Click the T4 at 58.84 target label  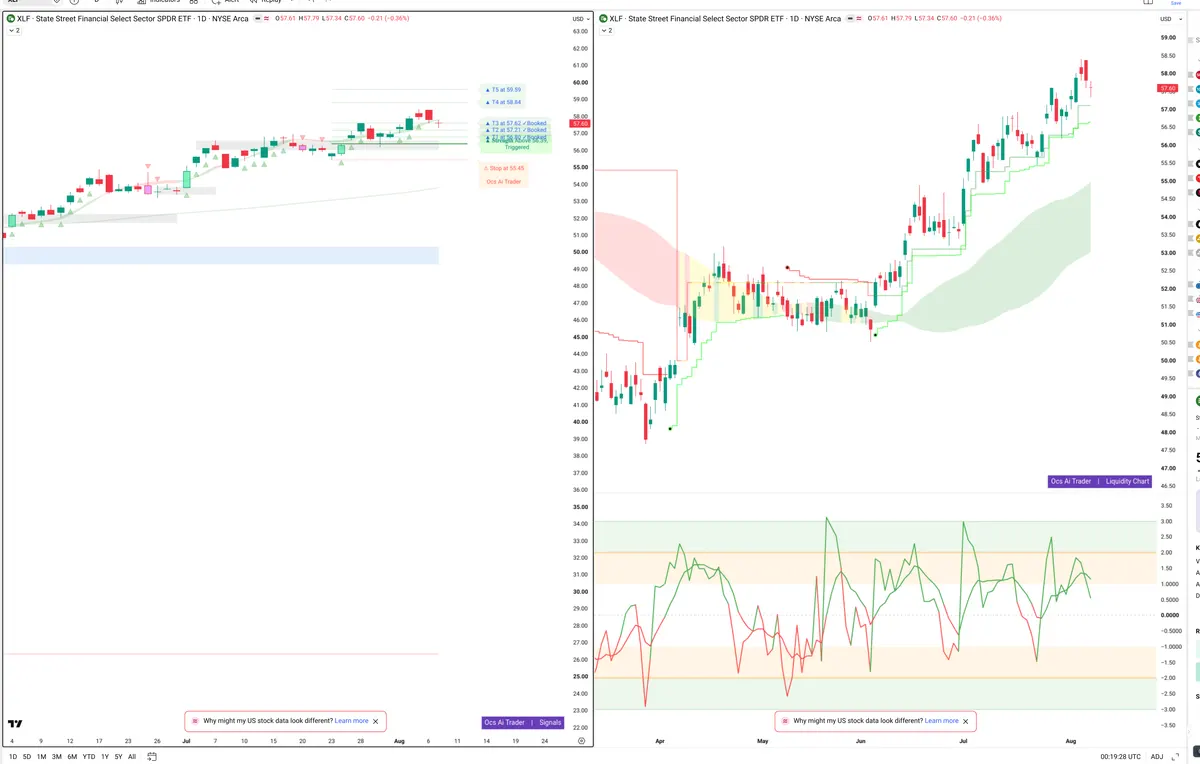pyautogui.click(x=503, y=102)
